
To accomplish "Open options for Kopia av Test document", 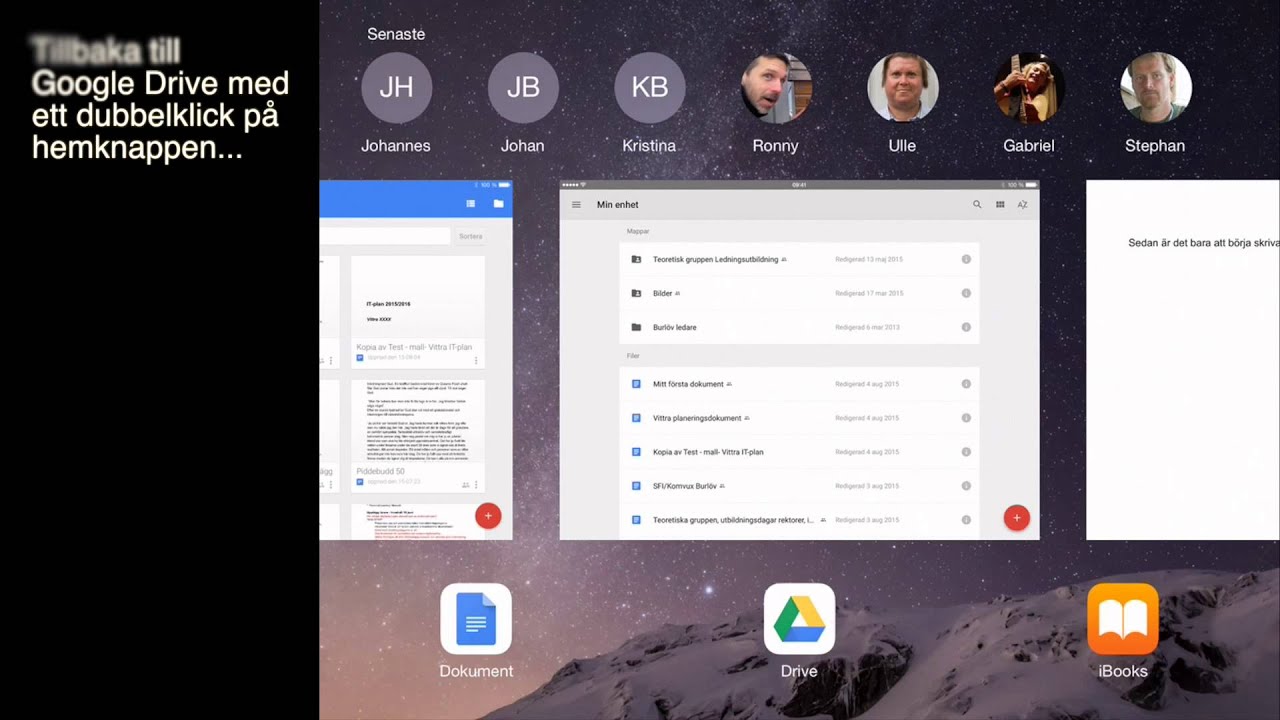I will [x=476, y=360].
